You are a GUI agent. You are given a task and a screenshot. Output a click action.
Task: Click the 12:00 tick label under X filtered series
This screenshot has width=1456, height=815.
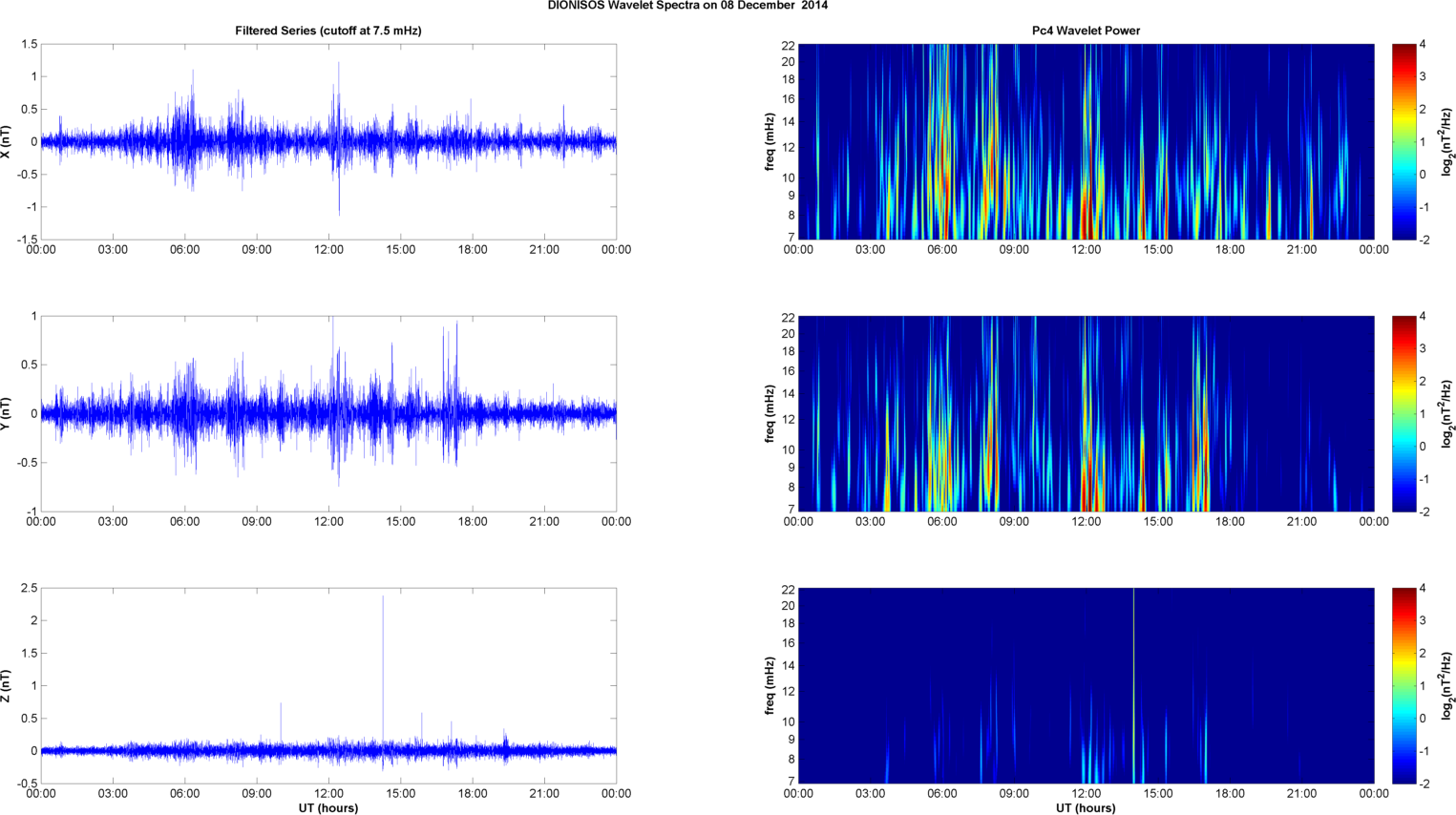(328, 250)
